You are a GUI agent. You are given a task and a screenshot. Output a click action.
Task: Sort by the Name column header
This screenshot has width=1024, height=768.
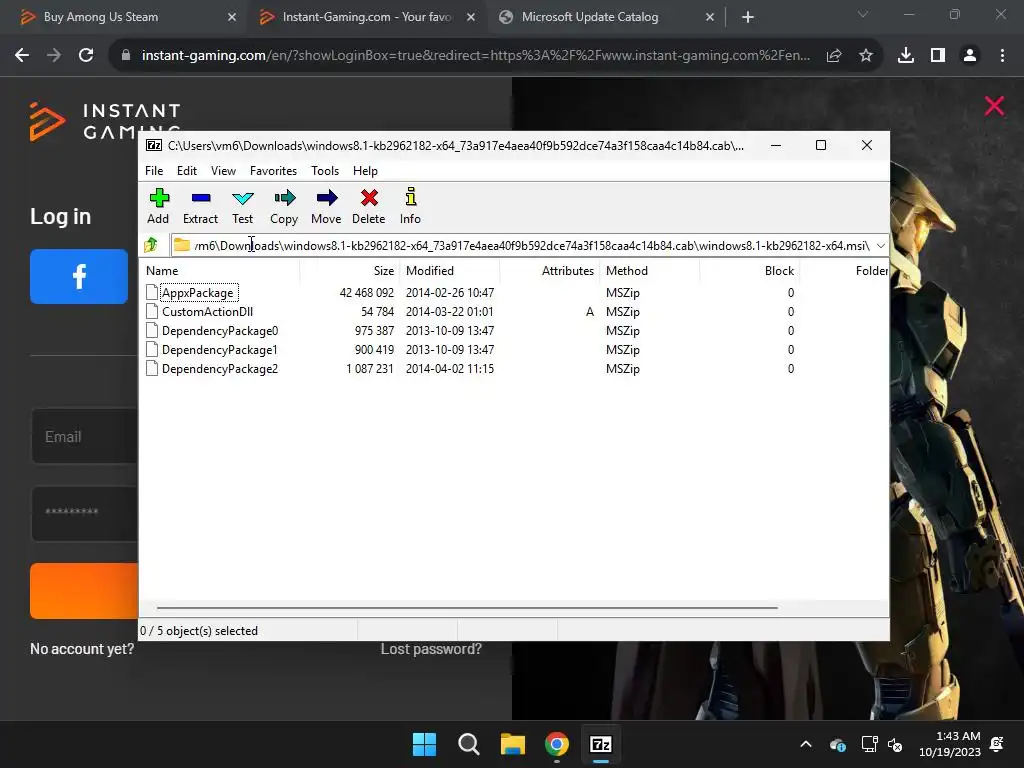pos(221,270)
